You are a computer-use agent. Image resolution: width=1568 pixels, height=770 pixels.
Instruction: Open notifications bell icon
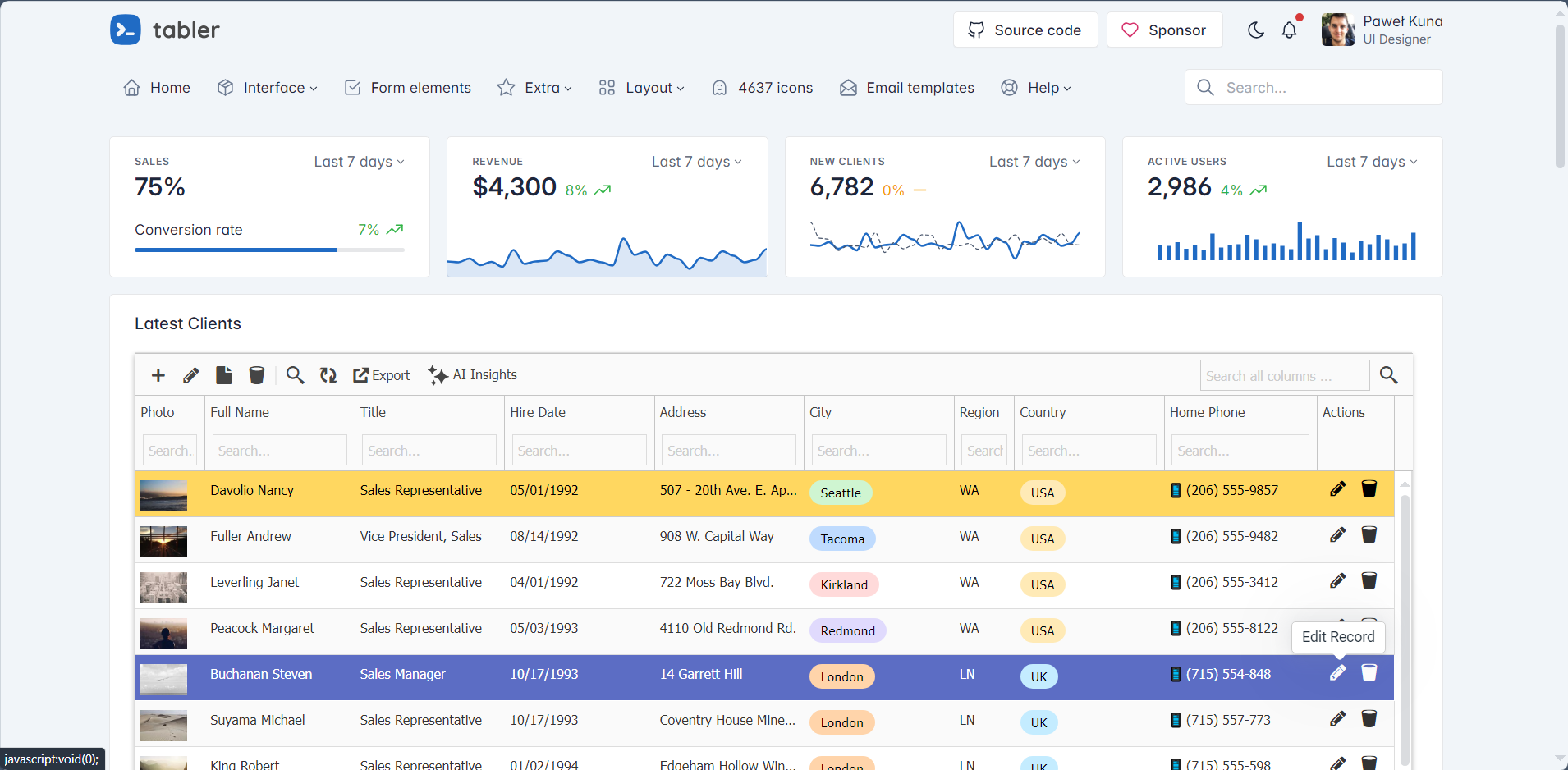1290,30
